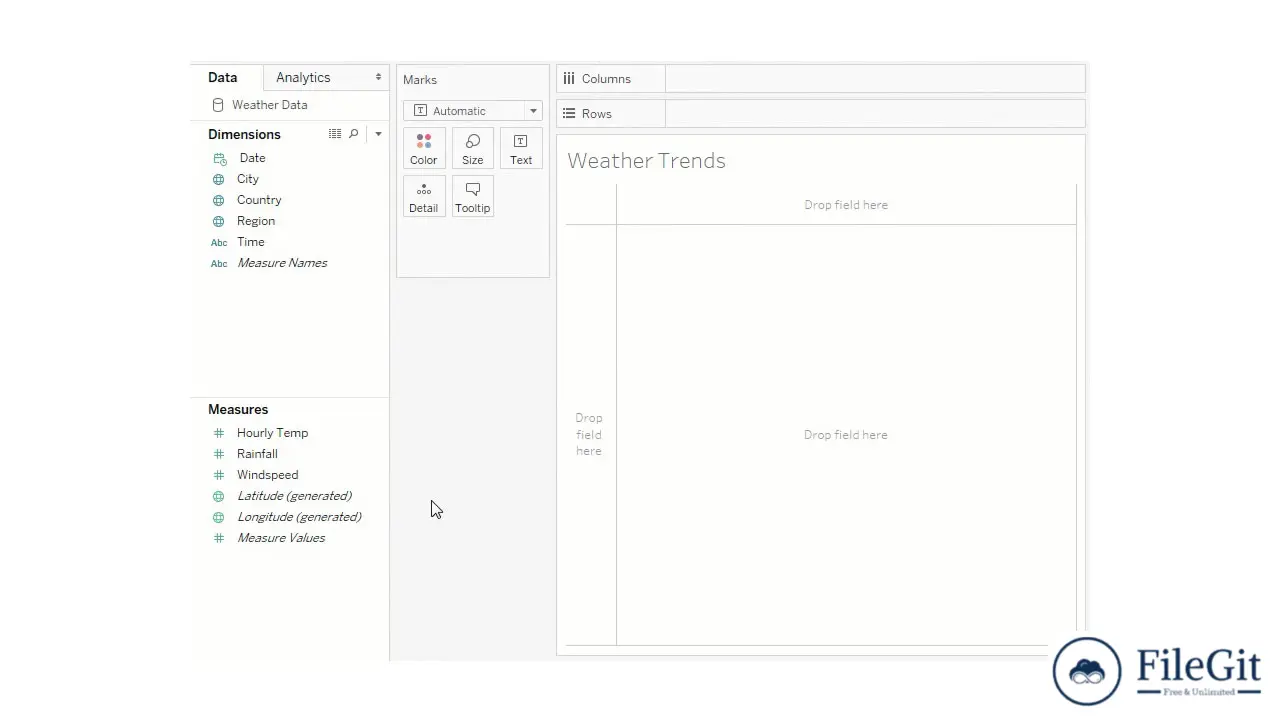1280x720 pixels.
Task: Click the top column Drop field here zone
Action: click(846, 205)
